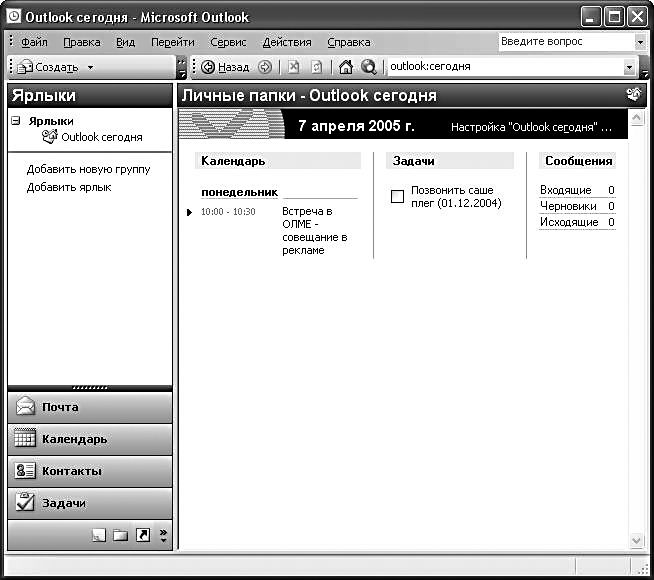Screen dimensions: 654x580
Task: Expand the outlook:сегодня address dropdown
Action: coord(629,67)
